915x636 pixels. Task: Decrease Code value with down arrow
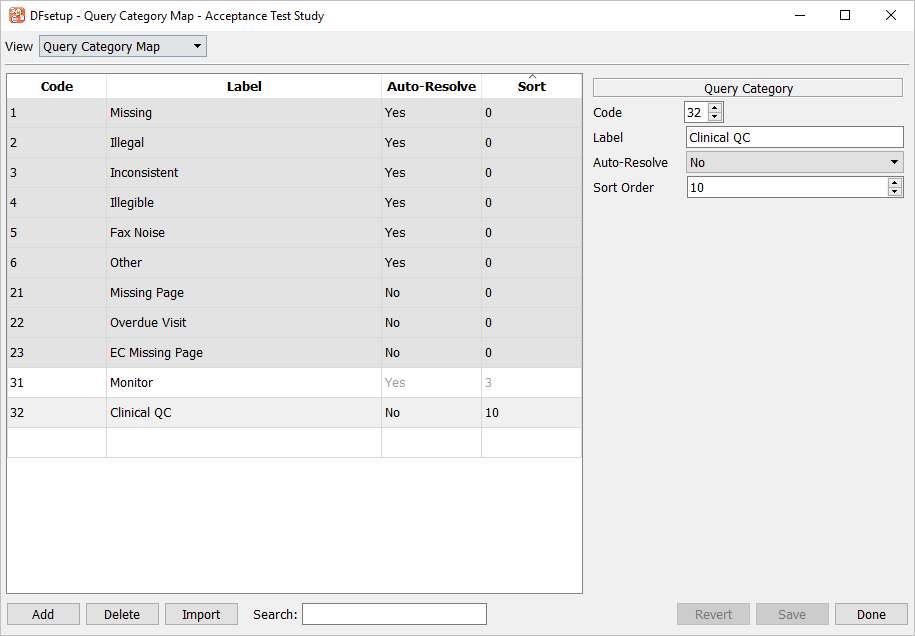click(715, 117)
